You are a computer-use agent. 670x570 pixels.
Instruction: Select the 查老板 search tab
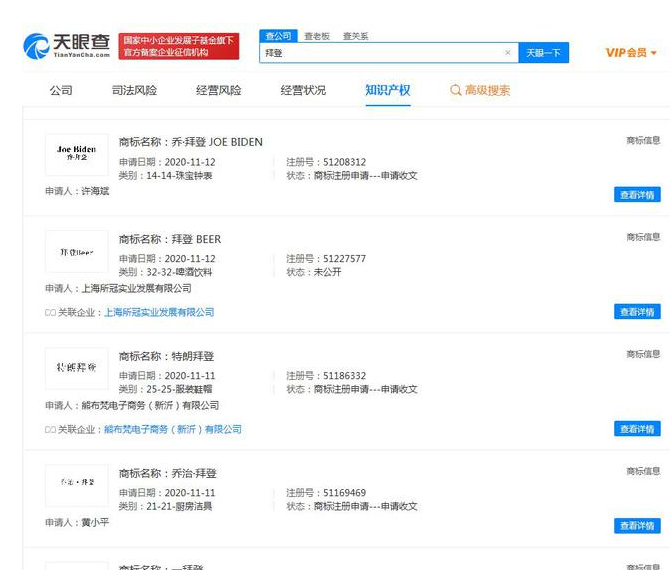(317, 36)
